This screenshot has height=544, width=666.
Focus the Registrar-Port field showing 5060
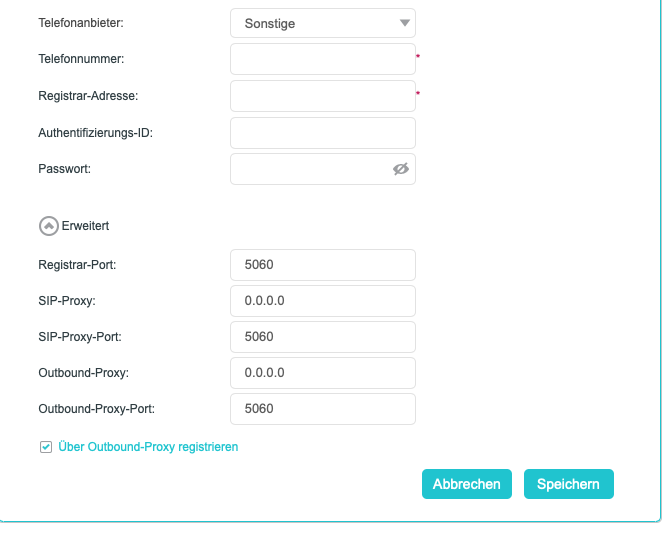point(322,265)
